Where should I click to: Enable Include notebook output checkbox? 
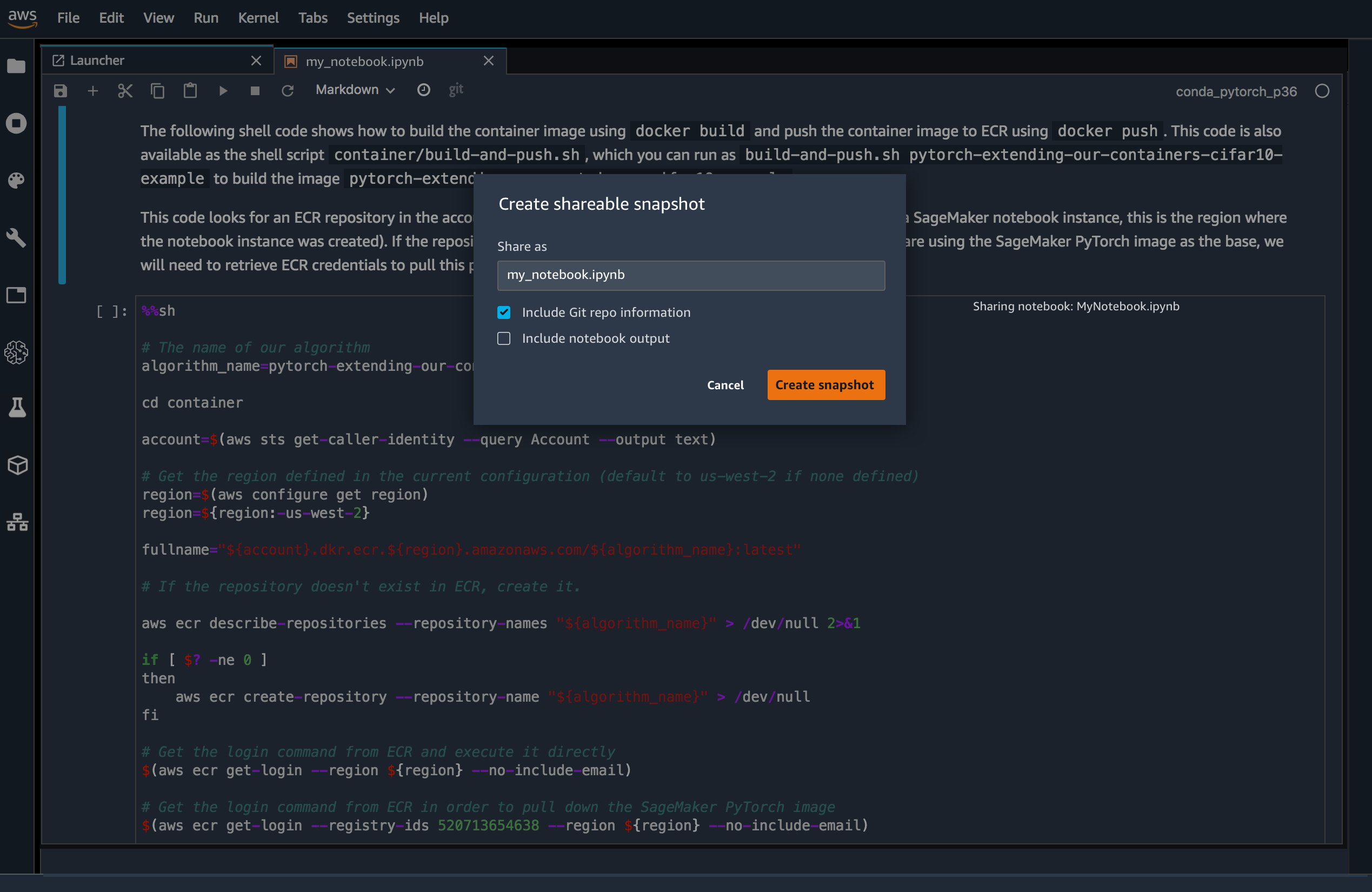(x=504, y=338)
